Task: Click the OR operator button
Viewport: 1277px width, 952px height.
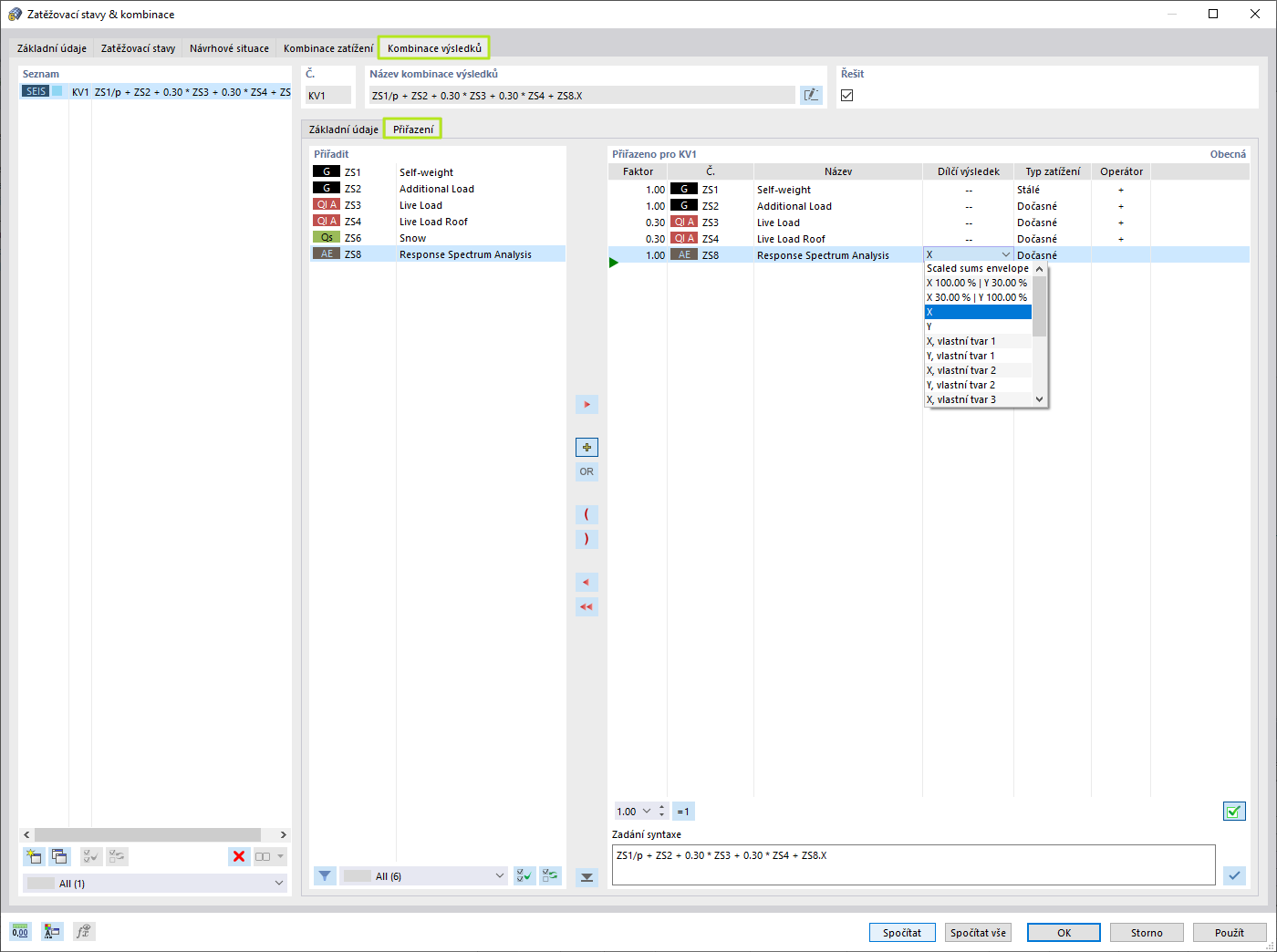Action: coord(587,471)
